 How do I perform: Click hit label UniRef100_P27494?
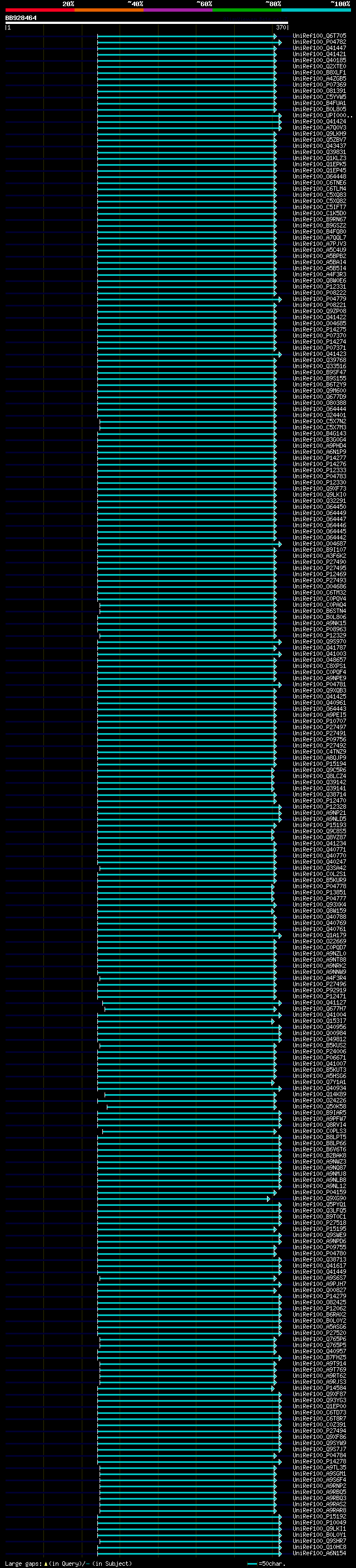click(319, 1431)
